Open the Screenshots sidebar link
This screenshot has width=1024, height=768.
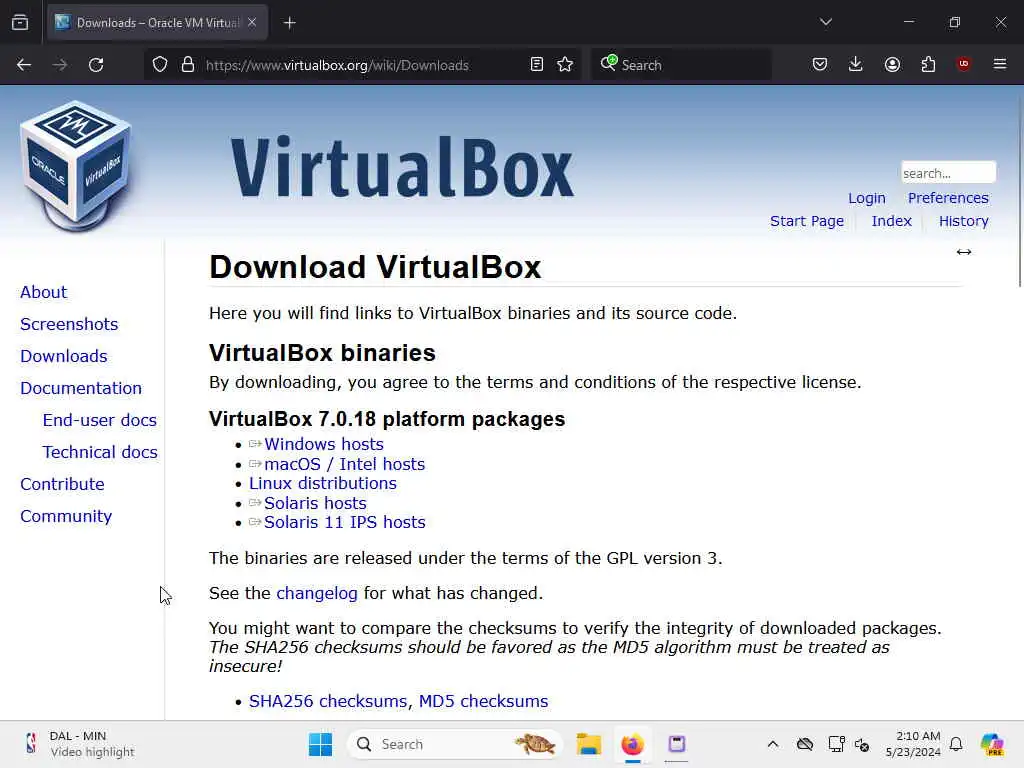click(x=69, y=324)
